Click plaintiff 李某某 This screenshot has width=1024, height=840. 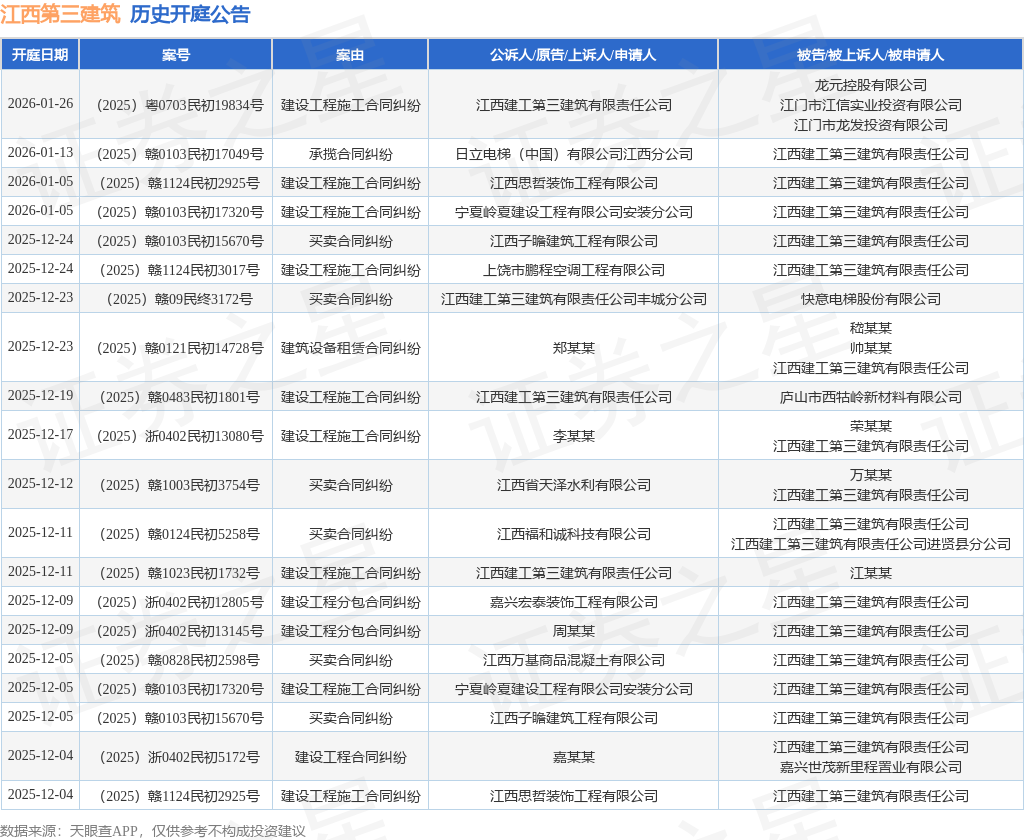(x=573, y=436)
